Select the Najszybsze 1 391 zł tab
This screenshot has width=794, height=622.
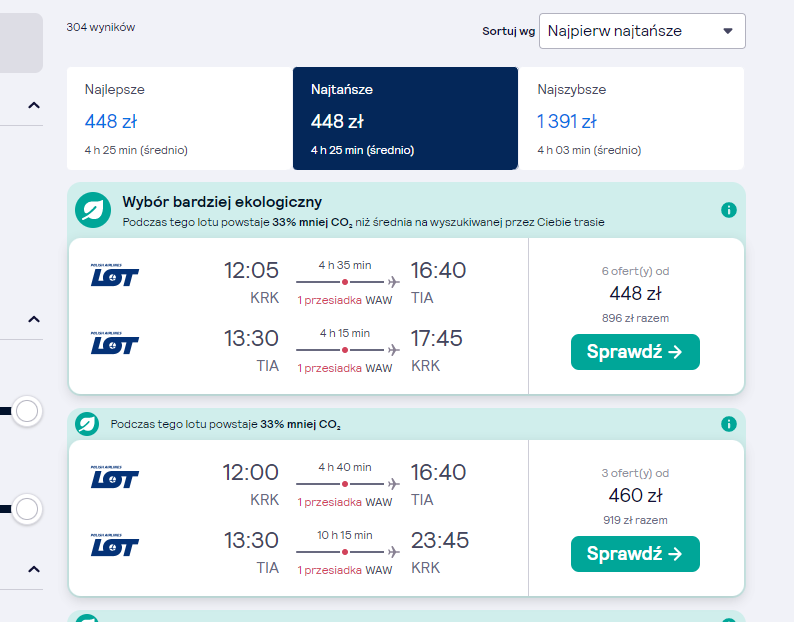point(631,119)
